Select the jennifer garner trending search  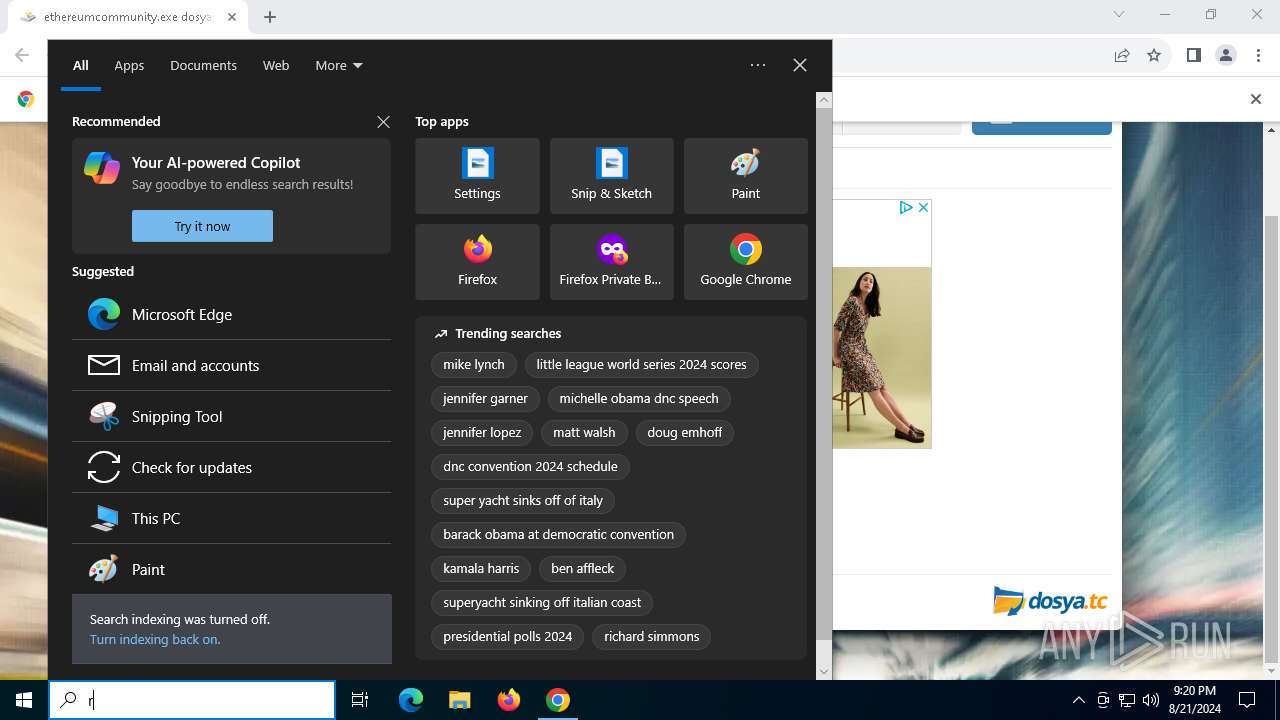coord(485,399)
